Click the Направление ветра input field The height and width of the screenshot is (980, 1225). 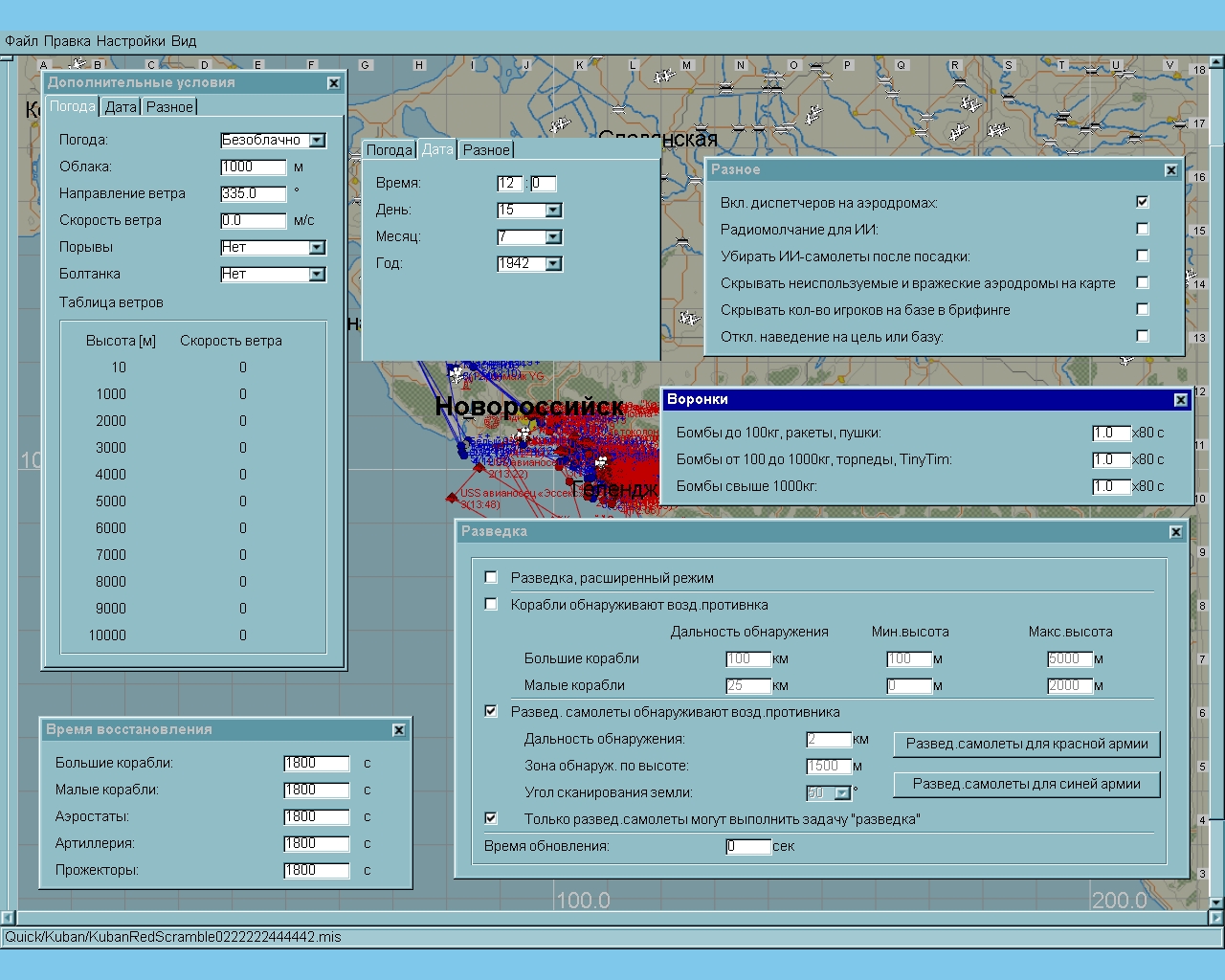point(253,193)
